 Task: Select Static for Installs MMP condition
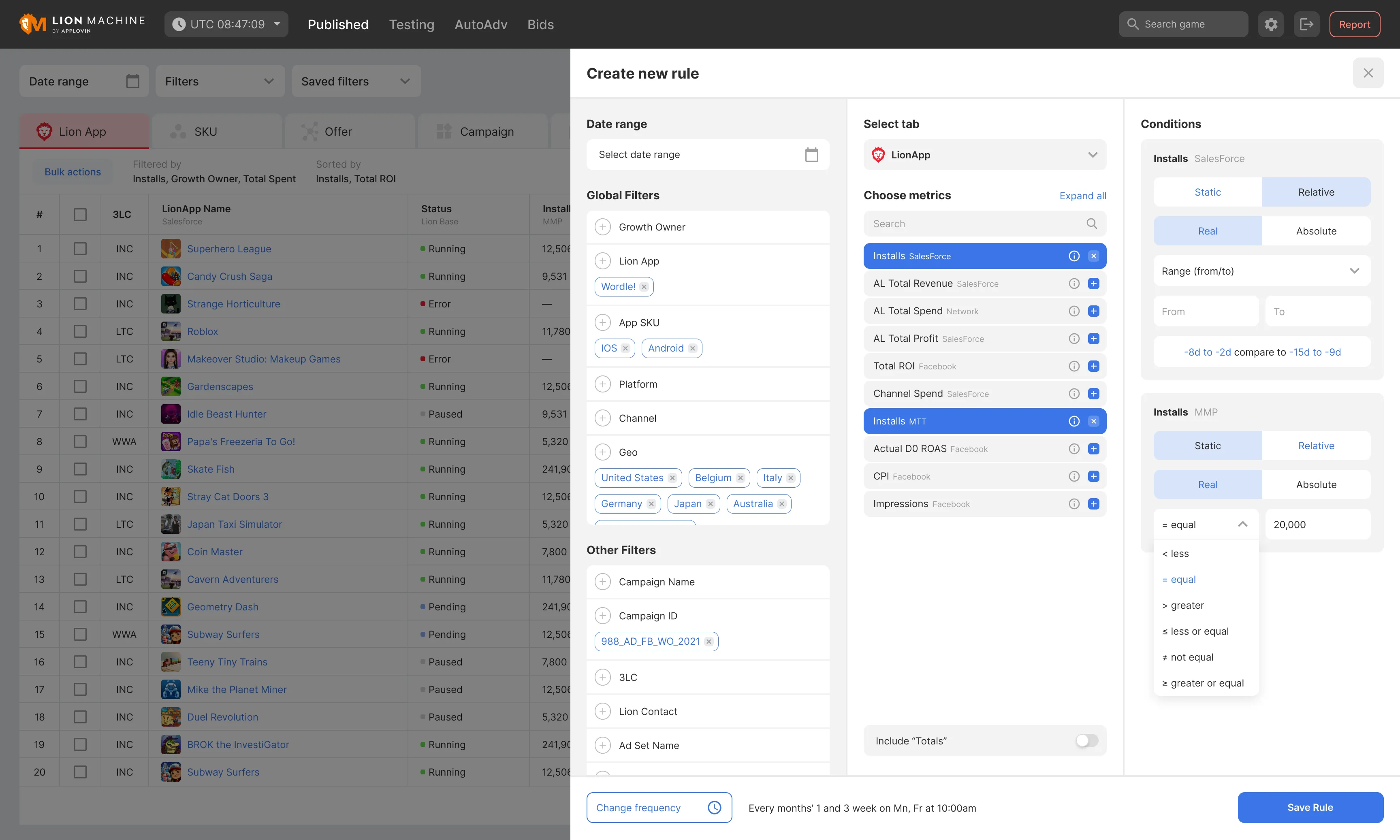(x=1208, y=446)
